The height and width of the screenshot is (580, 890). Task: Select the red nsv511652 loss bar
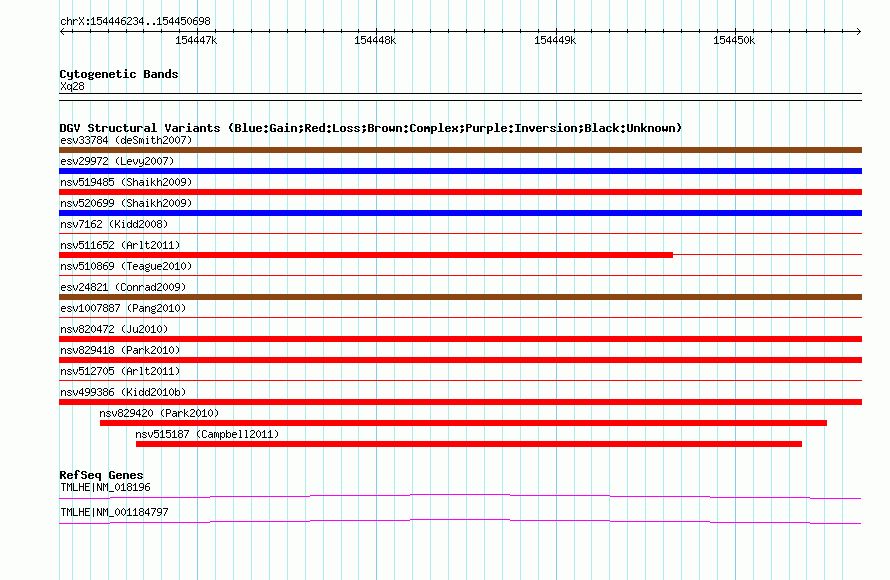[x=366, y=255]
